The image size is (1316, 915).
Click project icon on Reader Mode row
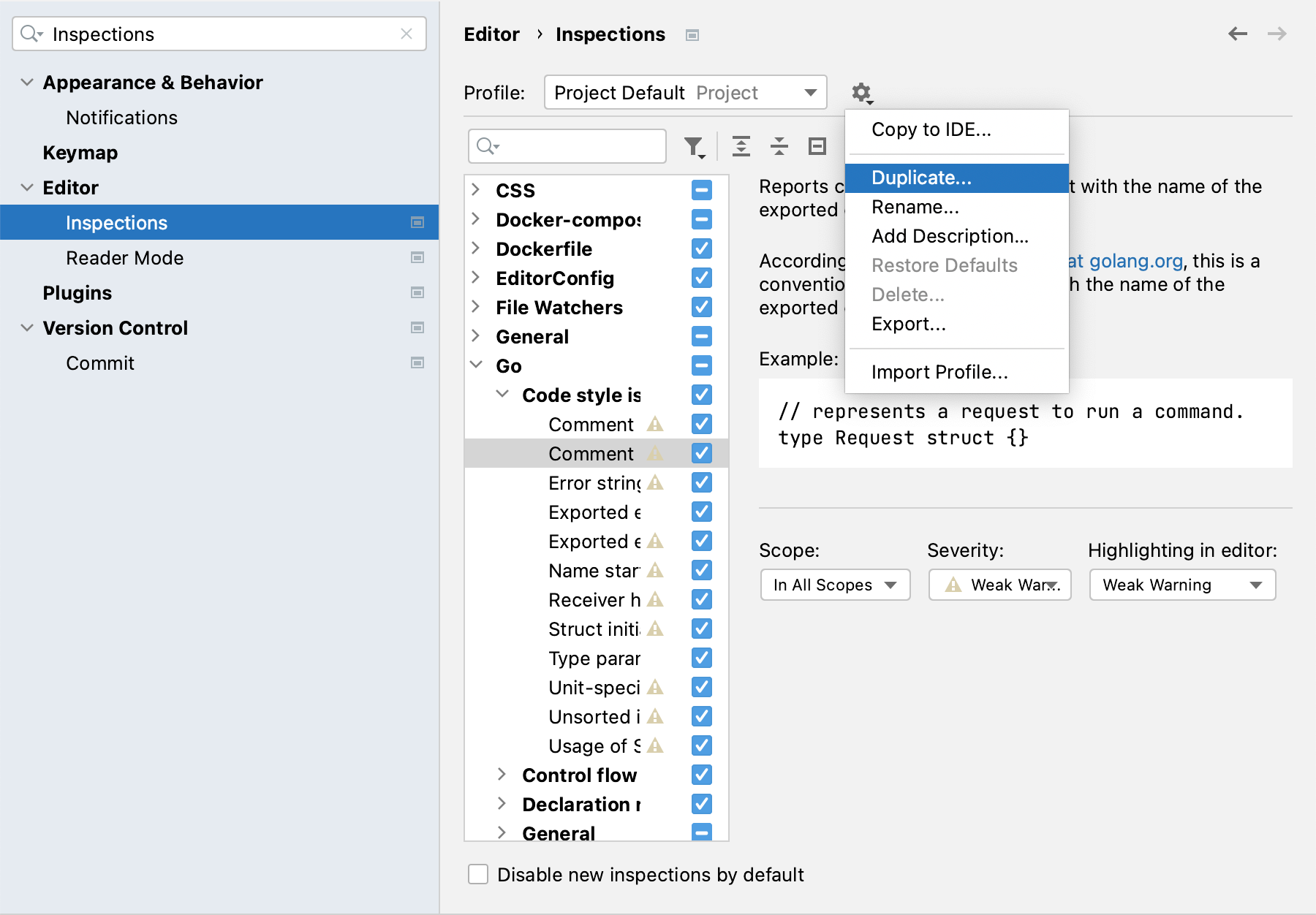coord(417,257)
